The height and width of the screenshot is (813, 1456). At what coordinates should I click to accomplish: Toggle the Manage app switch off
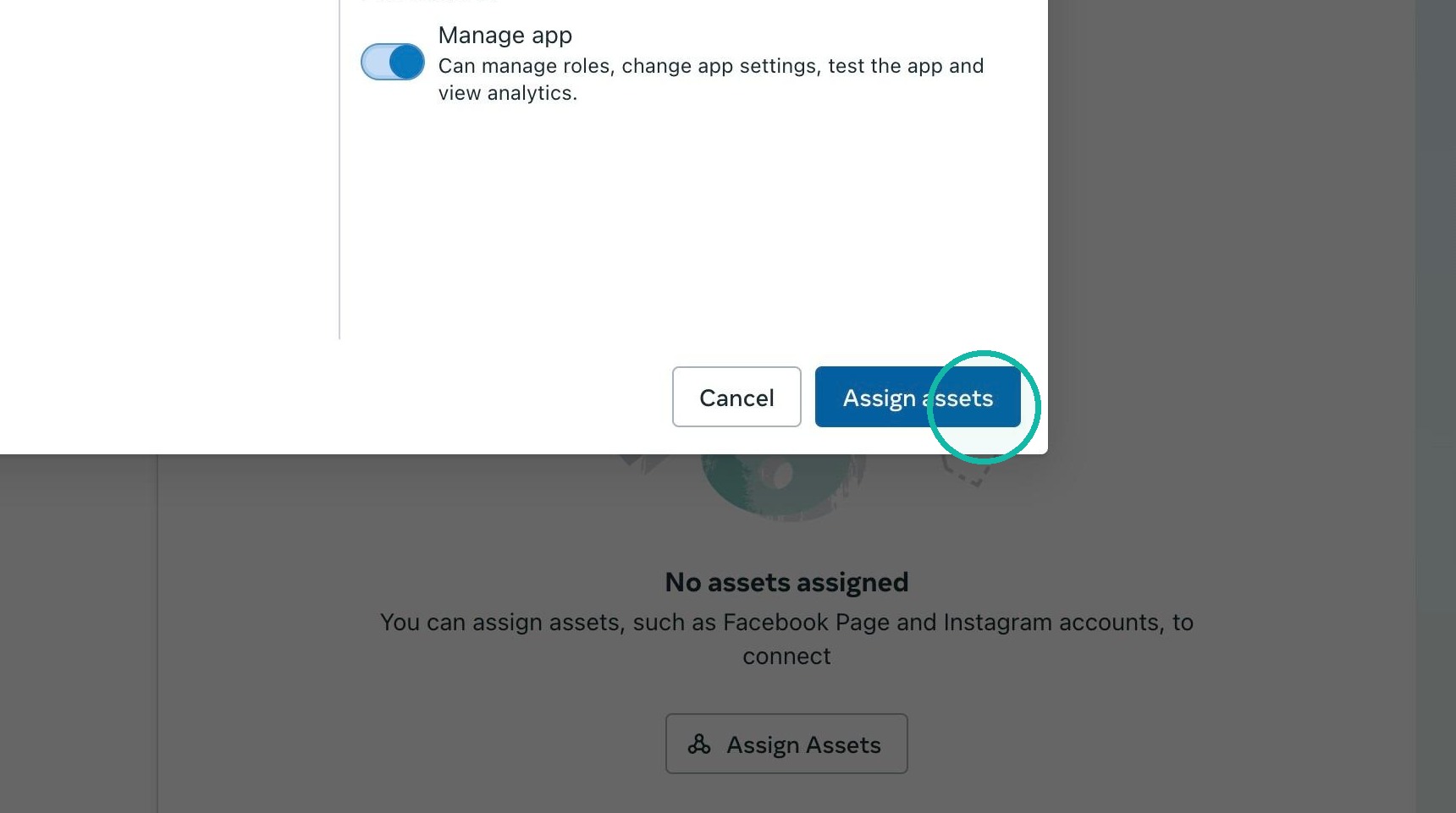point(393,62)
